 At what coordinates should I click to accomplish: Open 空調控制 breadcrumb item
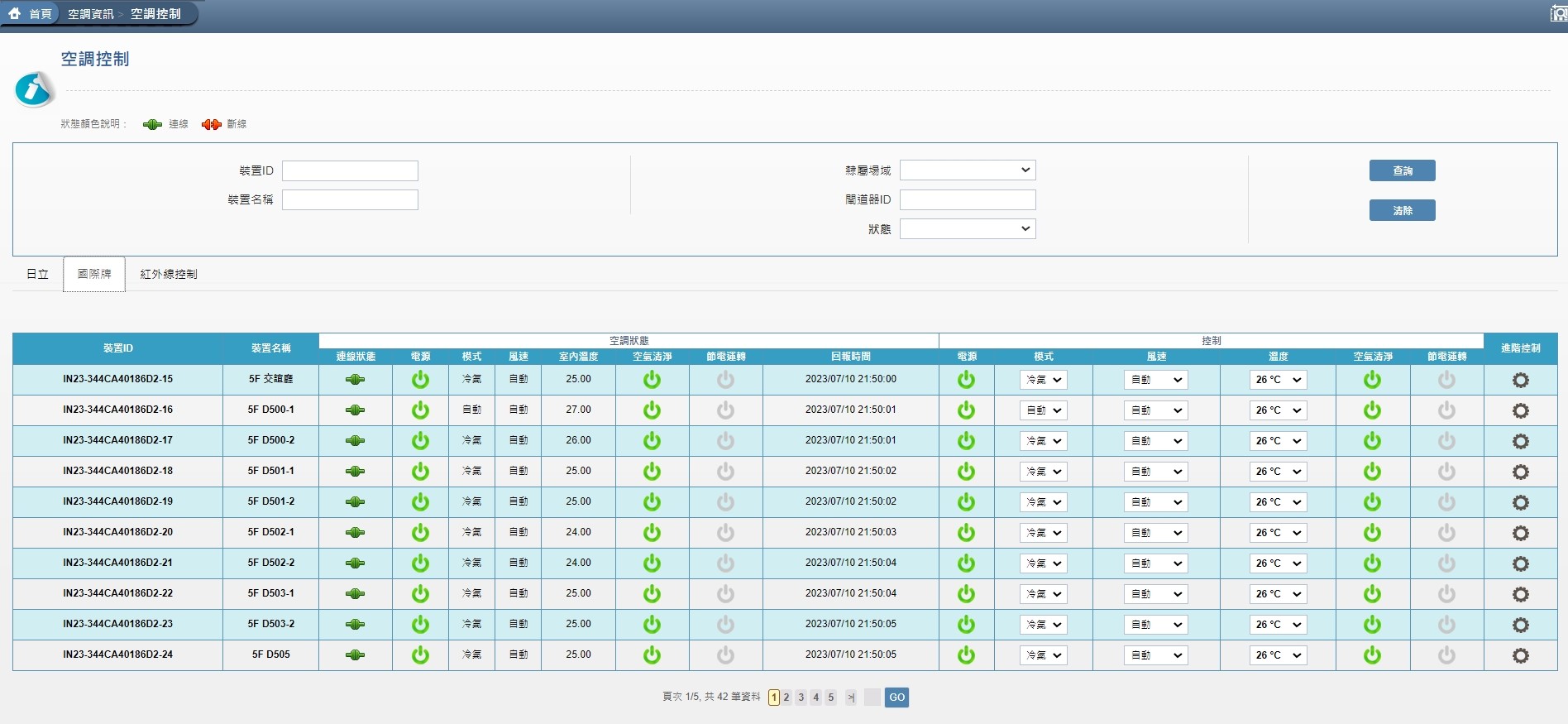click(155, 14)
